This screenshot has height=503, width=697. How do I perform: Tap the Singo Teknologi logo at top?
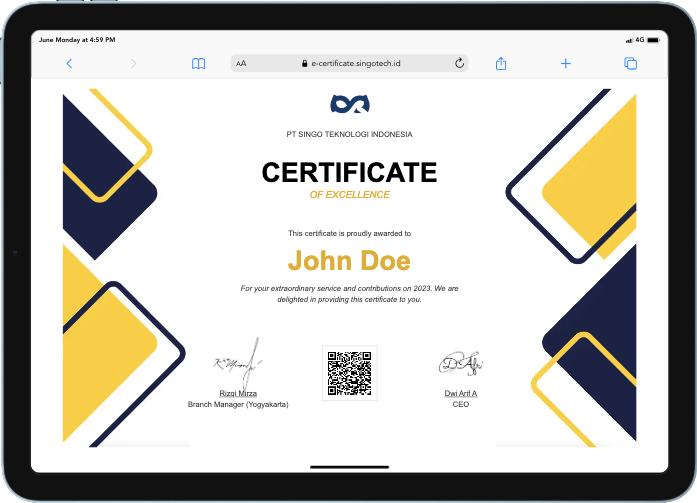(x=349, y=104)
